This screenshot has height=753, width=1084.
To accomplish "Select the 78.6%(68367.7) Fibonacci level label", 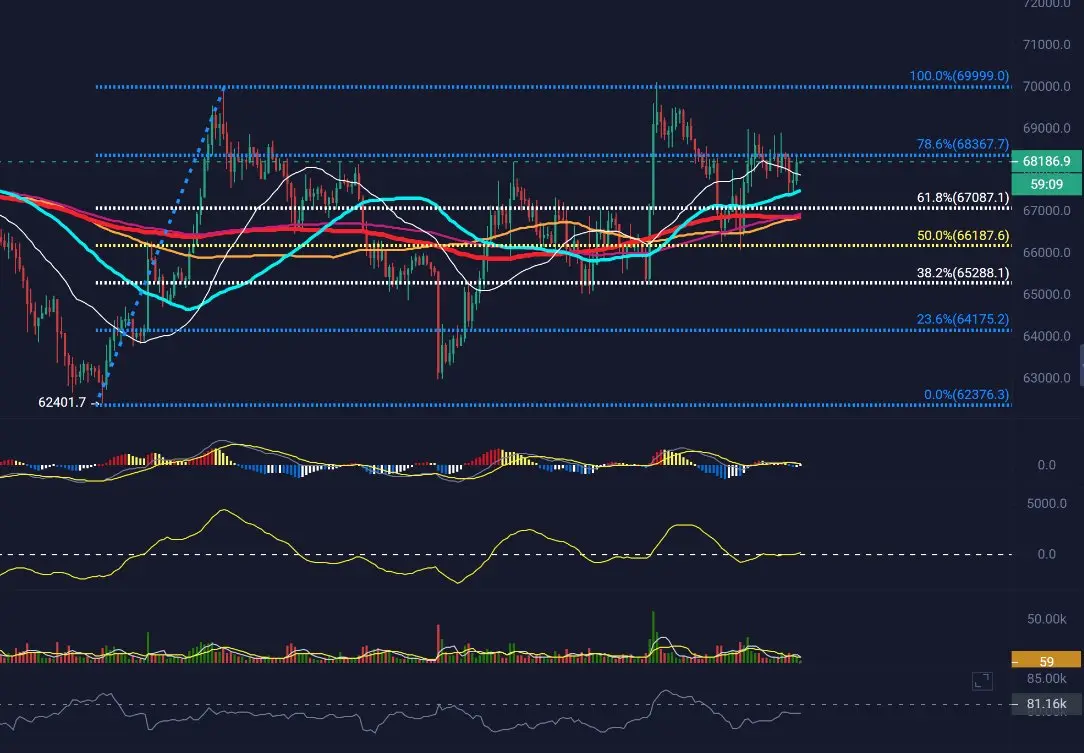I will (x=962, y=144).
